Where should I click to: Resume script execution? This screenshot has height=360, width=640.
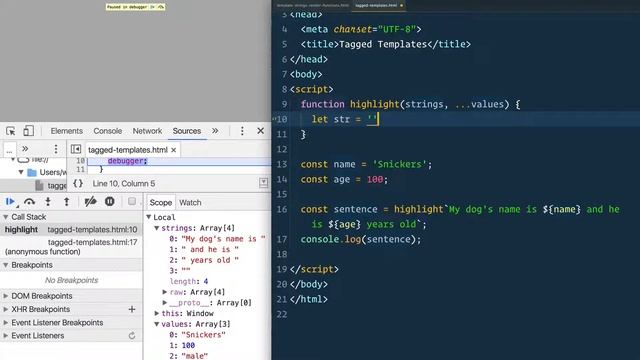(11, 202)
